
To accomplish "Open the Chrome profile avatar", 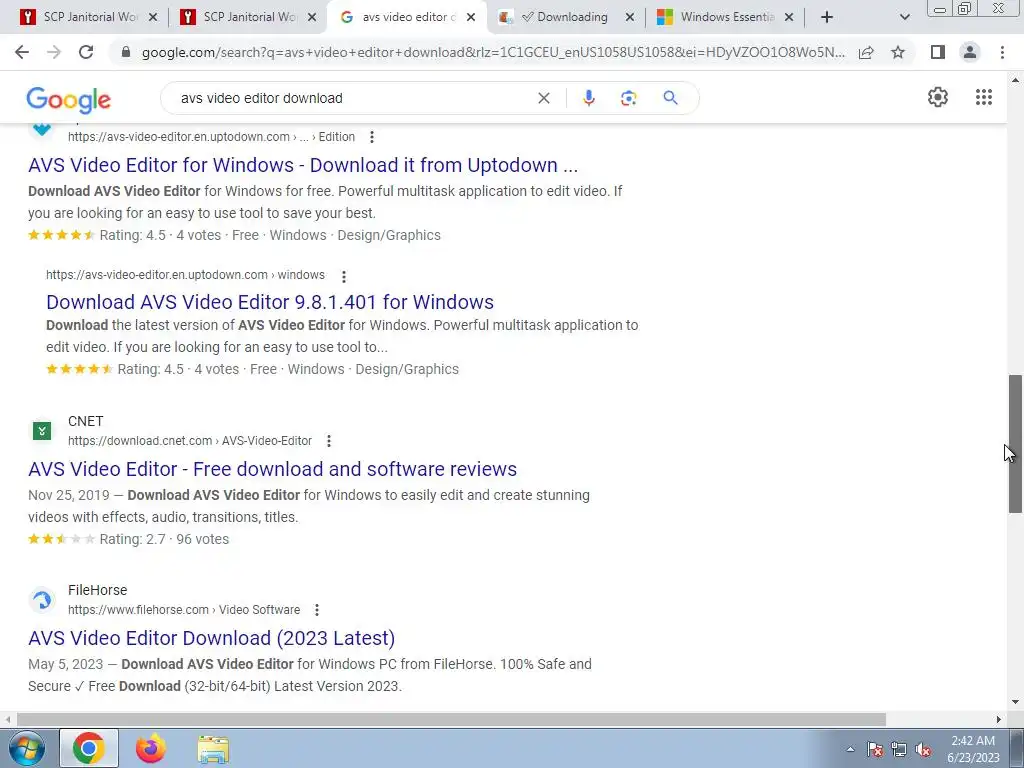I will [x=970, y=52].
